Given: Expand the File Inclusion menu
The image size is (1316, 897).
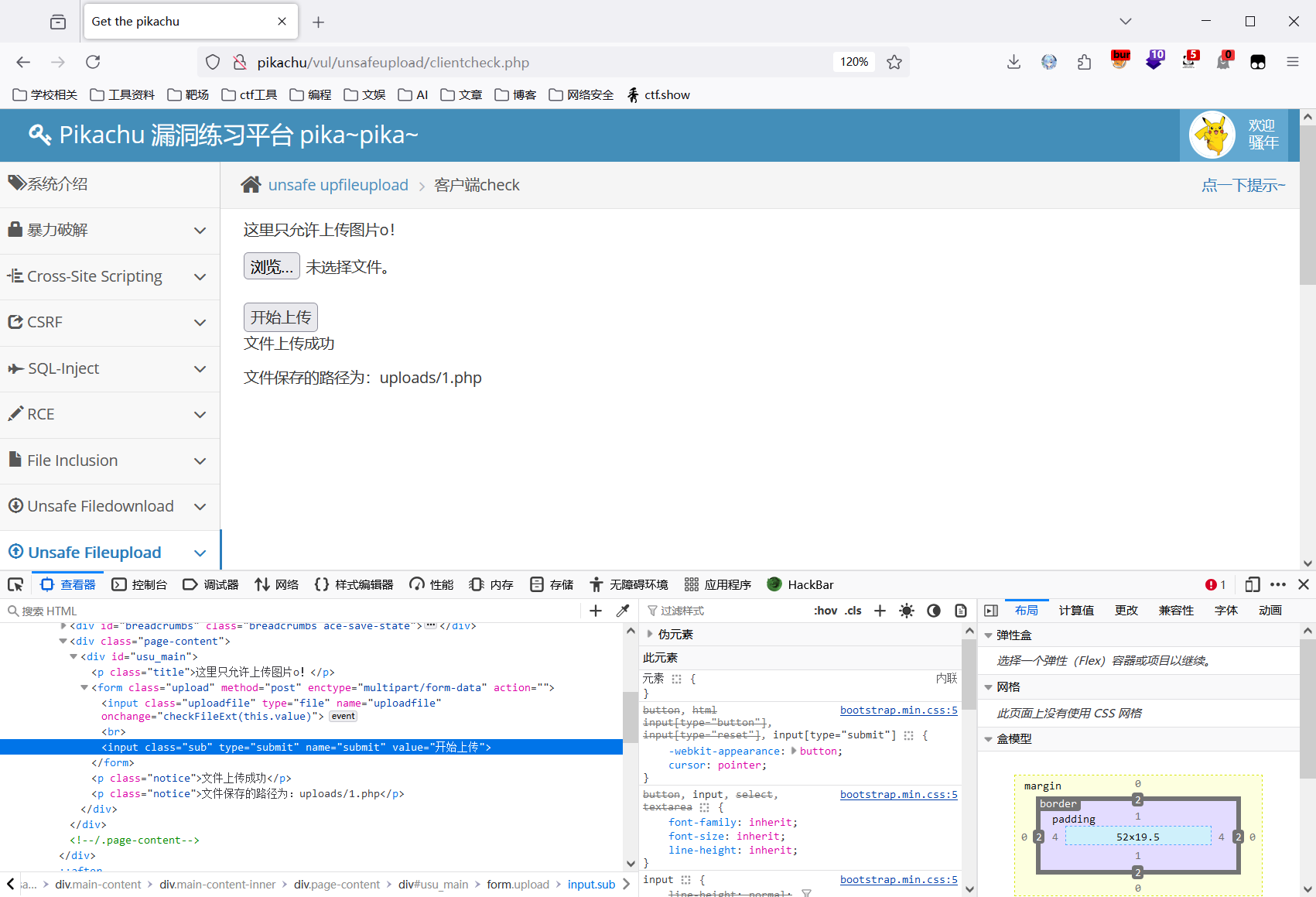Looking at the screenshot, I should point(110,460).
